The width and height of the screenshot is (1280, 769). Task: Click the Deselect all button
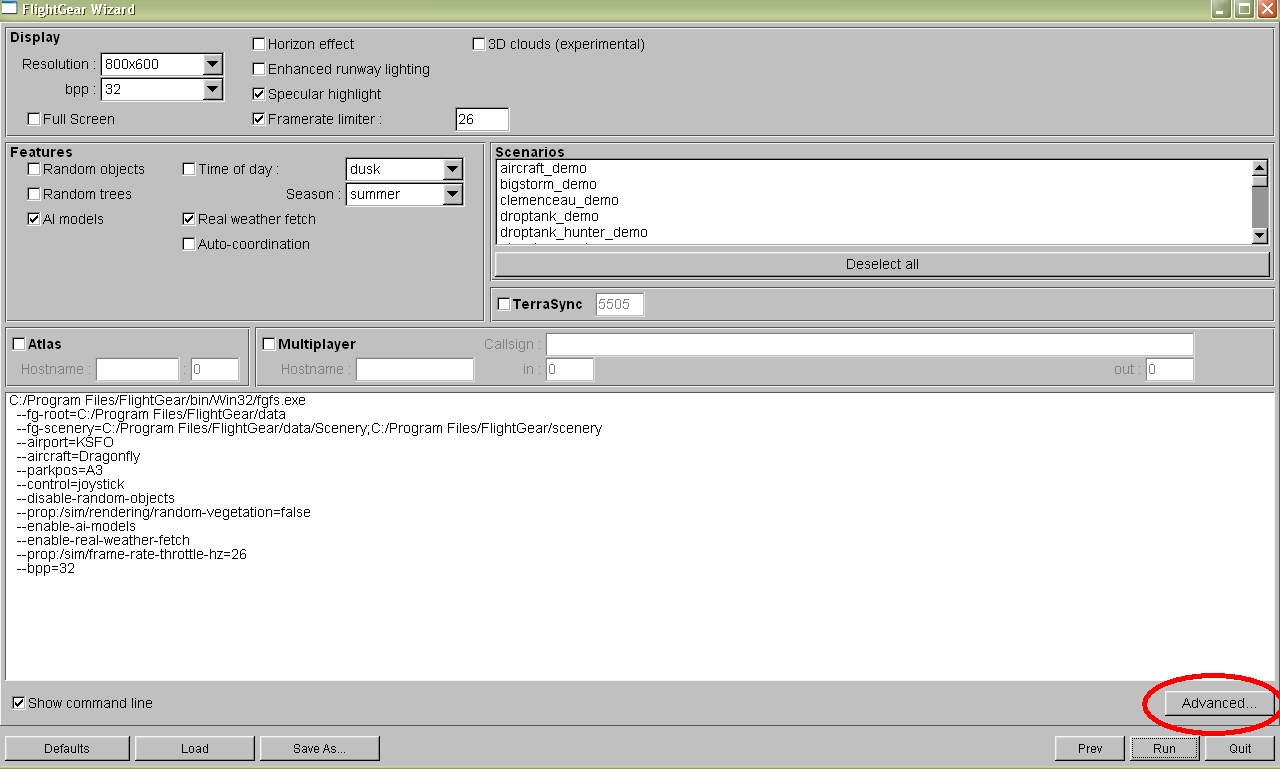click(x=882, y=264)
